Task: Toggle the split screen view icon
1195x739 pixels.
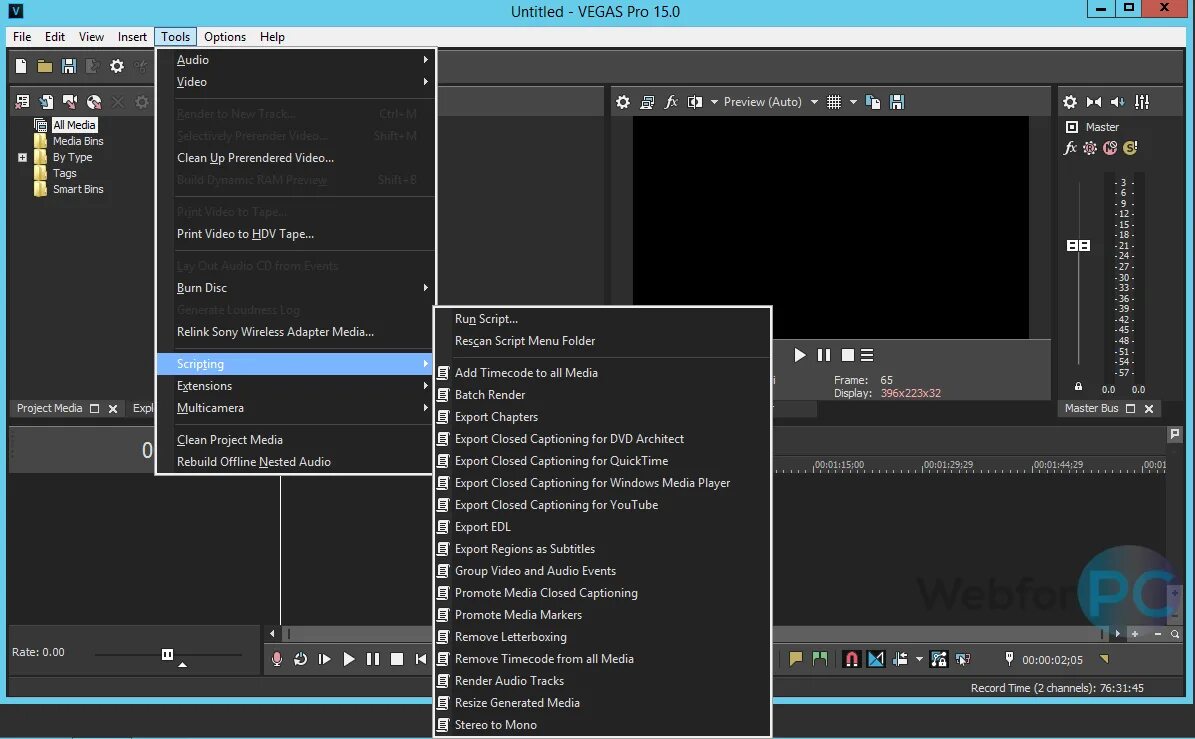Action: click(694, 102)
